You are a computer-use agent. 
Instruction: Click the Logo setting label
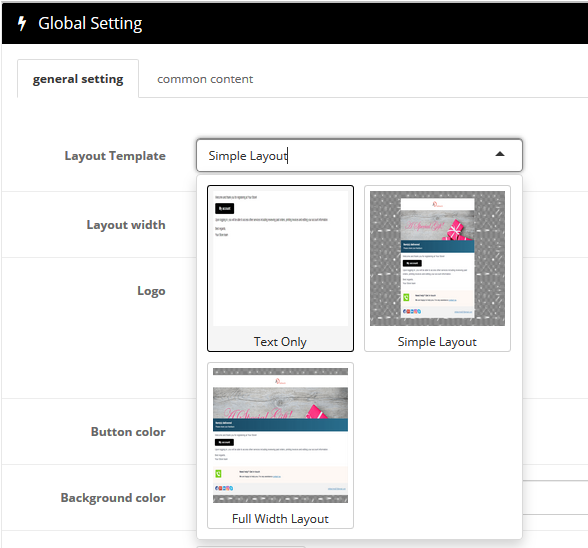152,291
